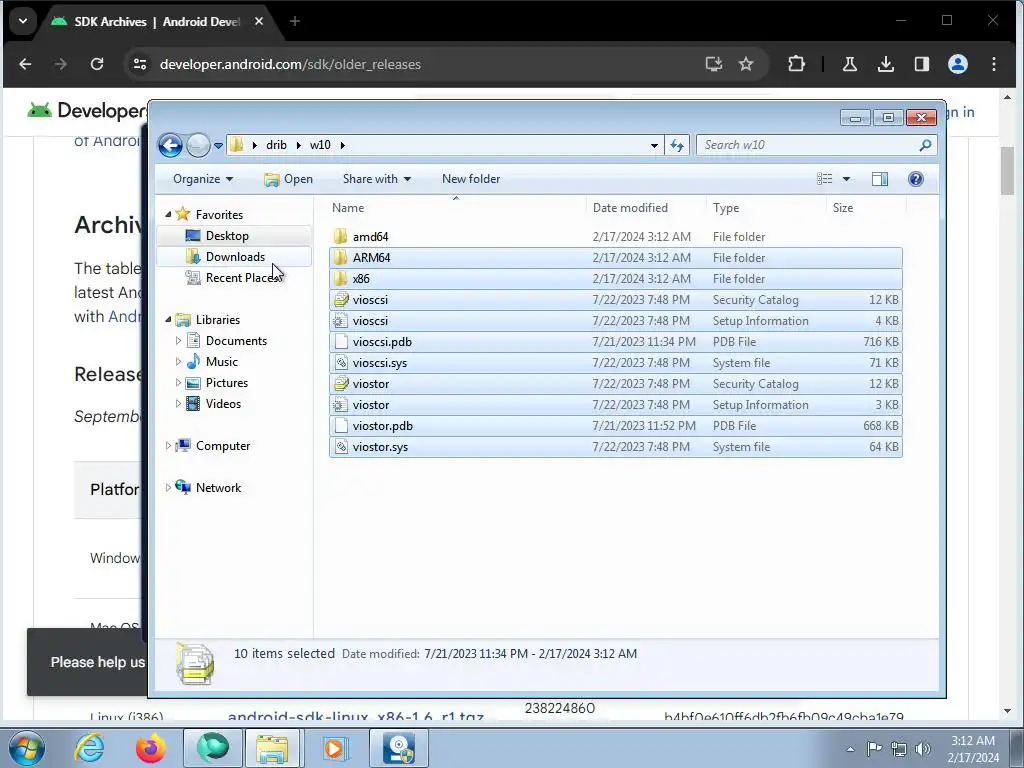Click Chrome's reload page button
1024x768 pixels.
97,64
